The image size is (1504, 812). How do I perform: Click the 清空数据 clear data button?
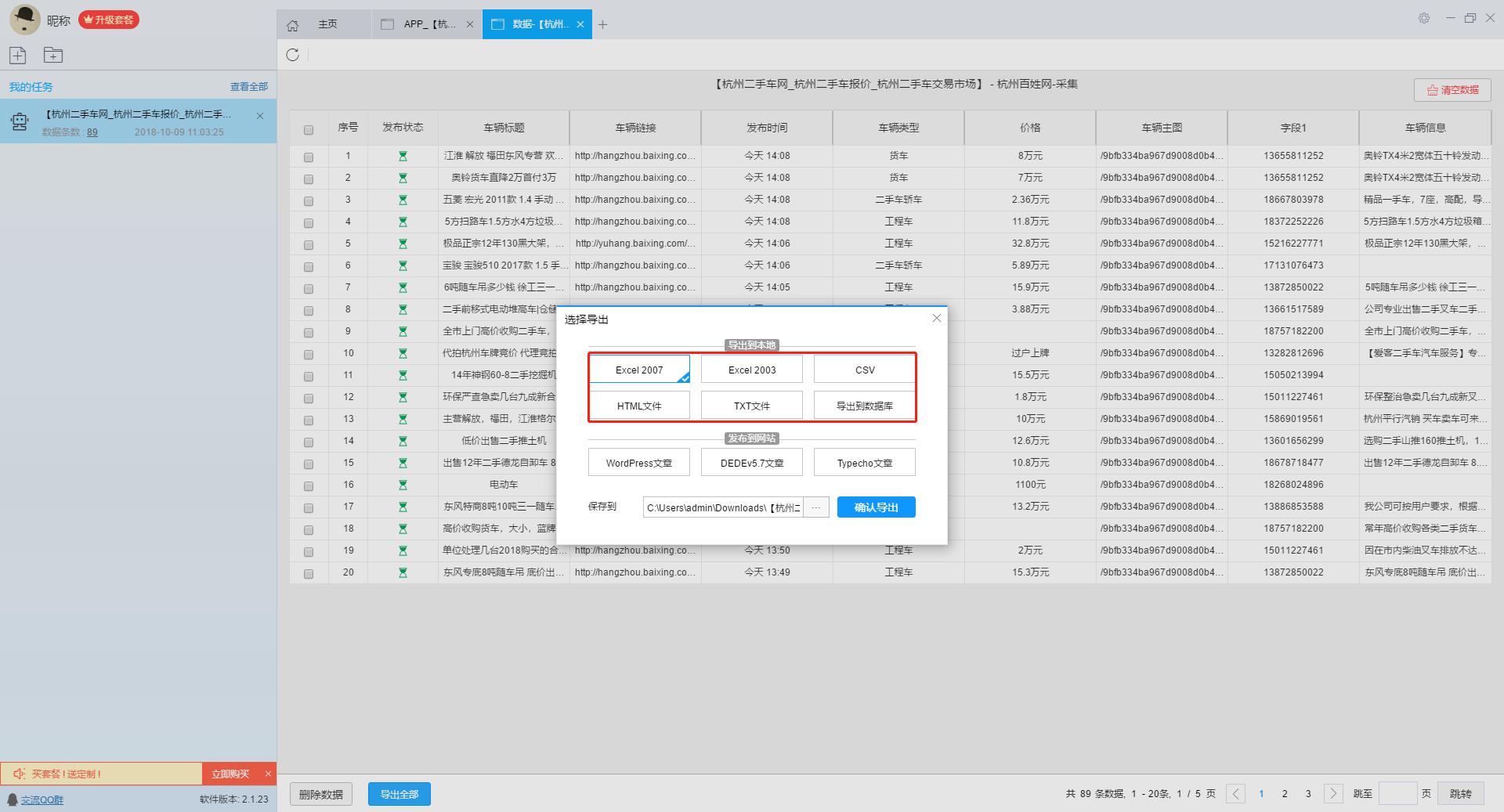pos(1452,90)
